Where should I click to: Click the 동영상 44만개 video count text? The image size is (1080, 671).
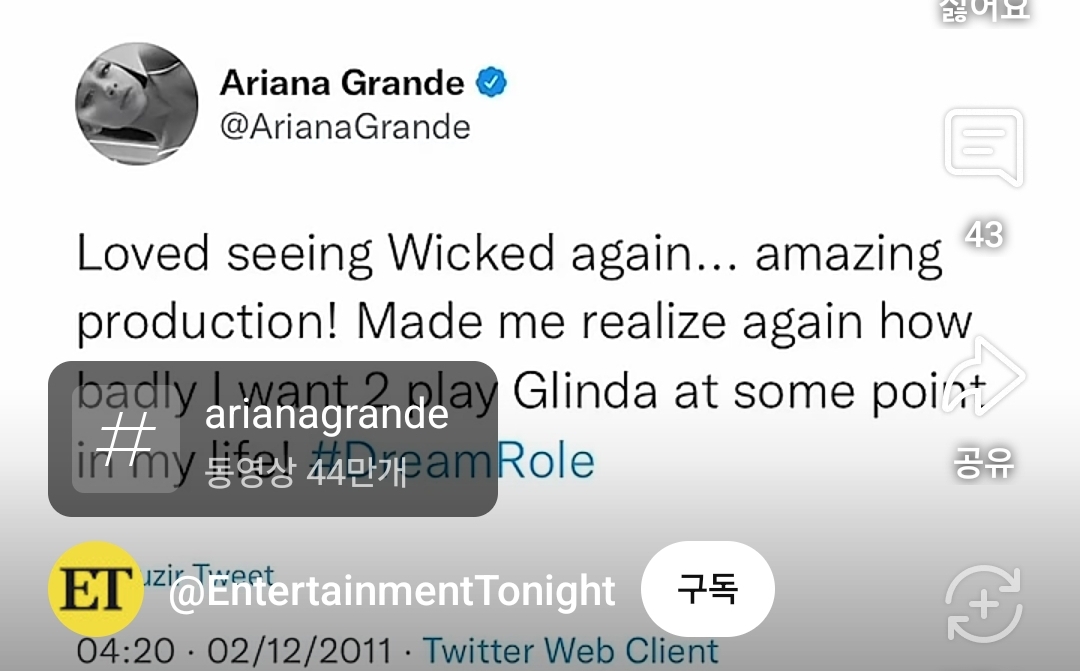coord(306,473)
